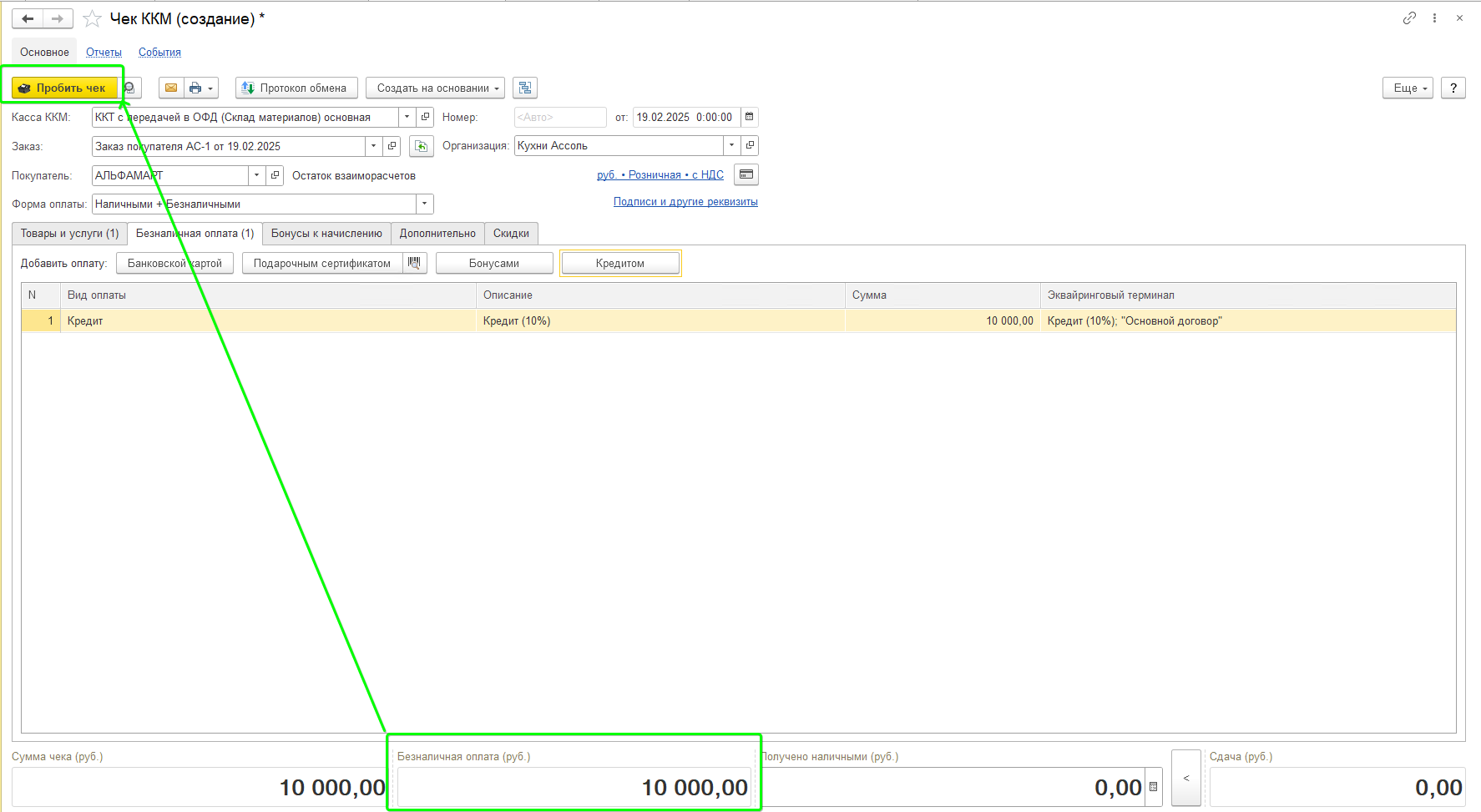Go back with the left arrow
1481x812 pixels.
[28, 18]
